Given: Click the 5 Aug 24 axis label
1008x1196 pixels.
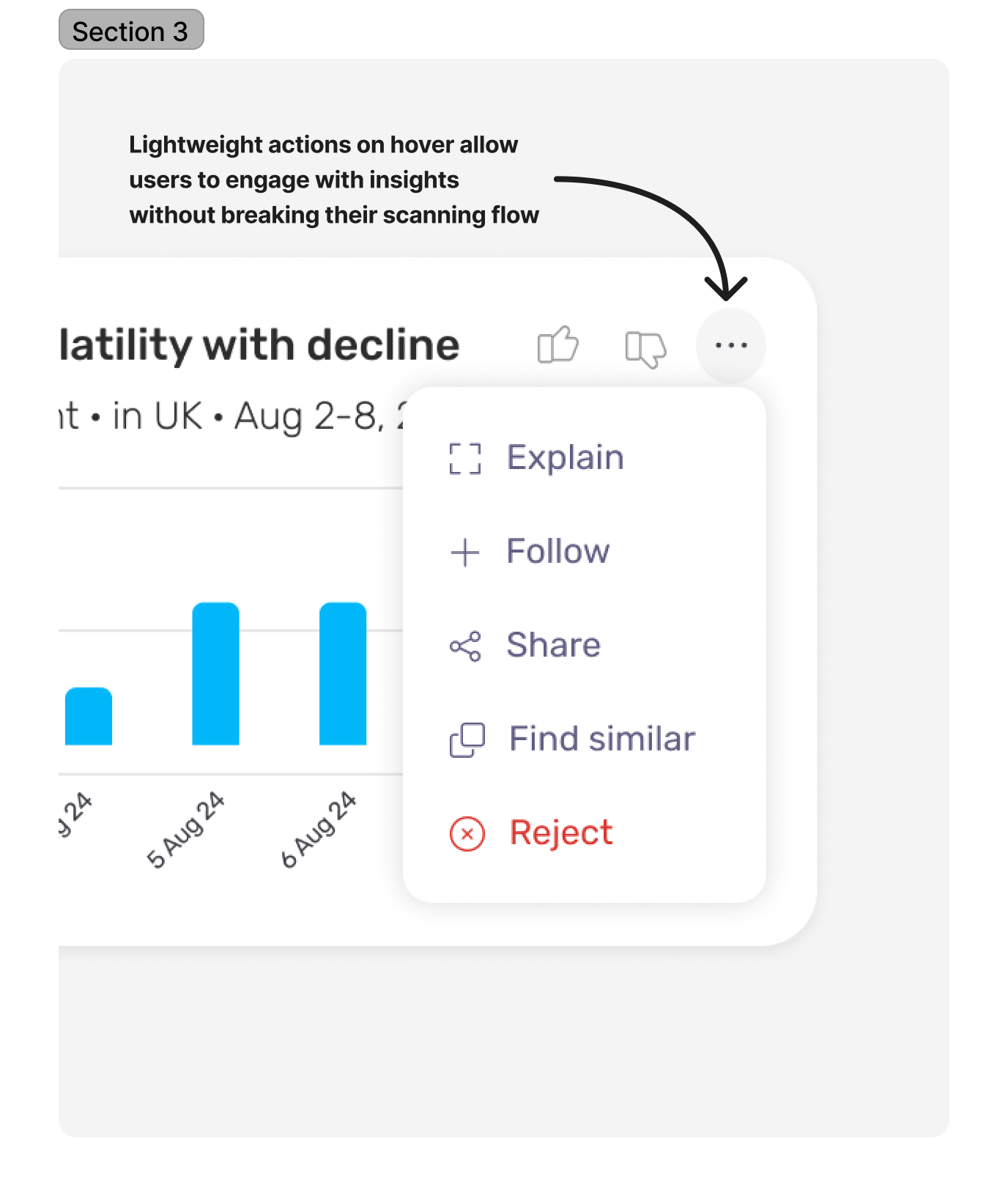Looking at the screenshot, I should [185, 830].
